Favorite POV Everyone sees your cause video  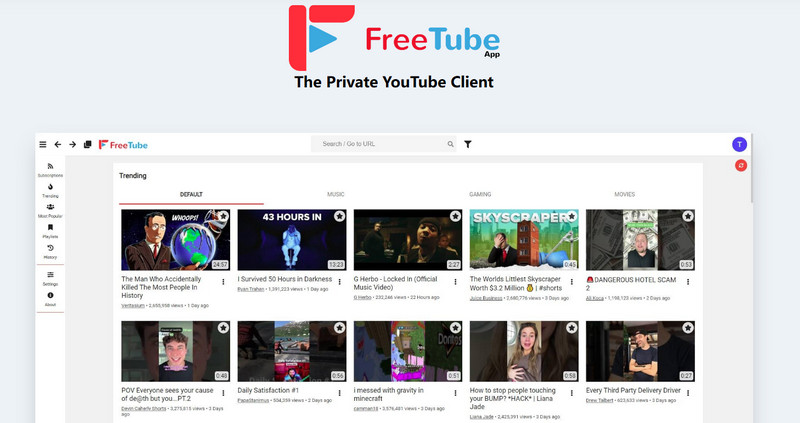pos(223,328)
